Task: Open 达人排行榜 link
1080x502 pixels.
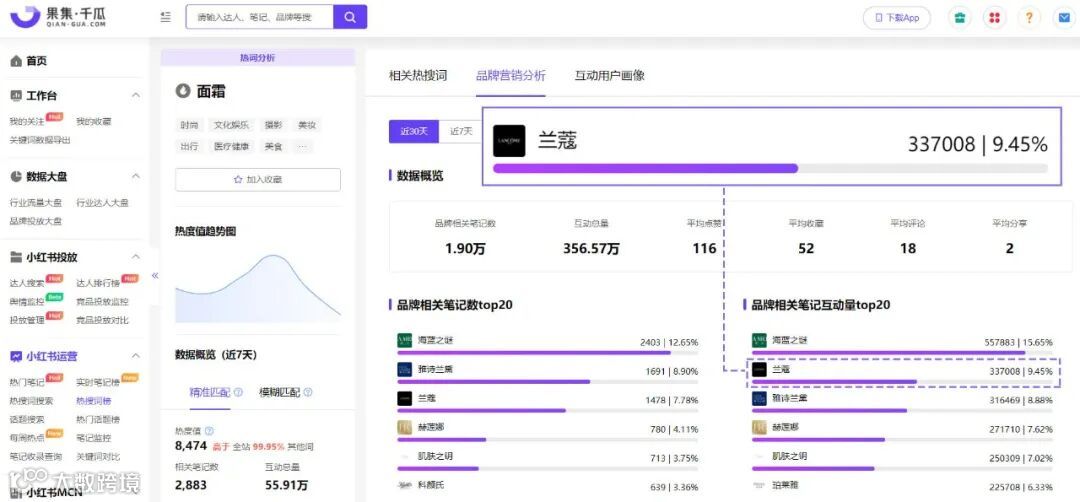Action: 98,283
